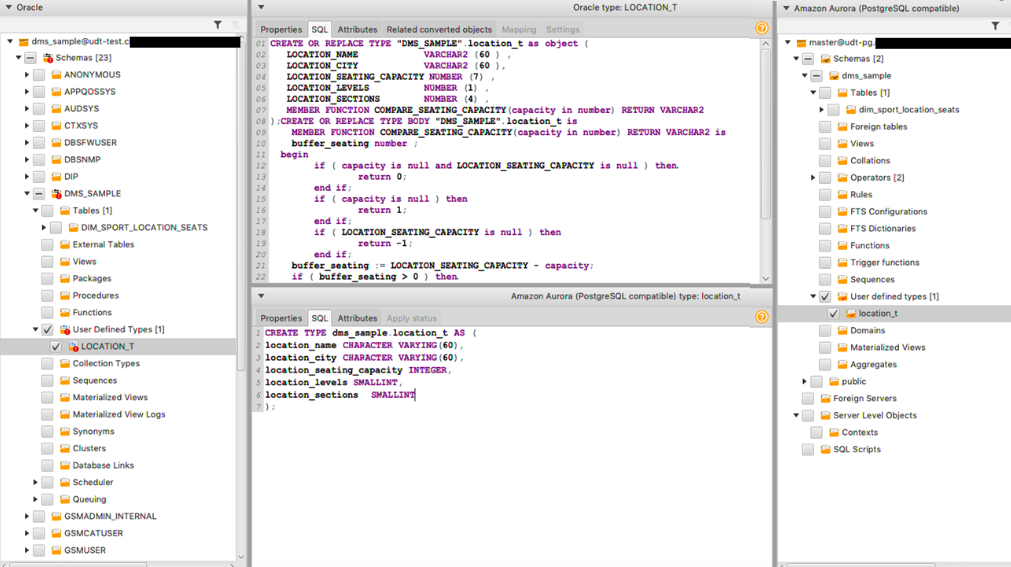Click DMS_SAMPLE schema icon
The height and width of the screenshot is (567, 1011).
(x=56, y=194)
